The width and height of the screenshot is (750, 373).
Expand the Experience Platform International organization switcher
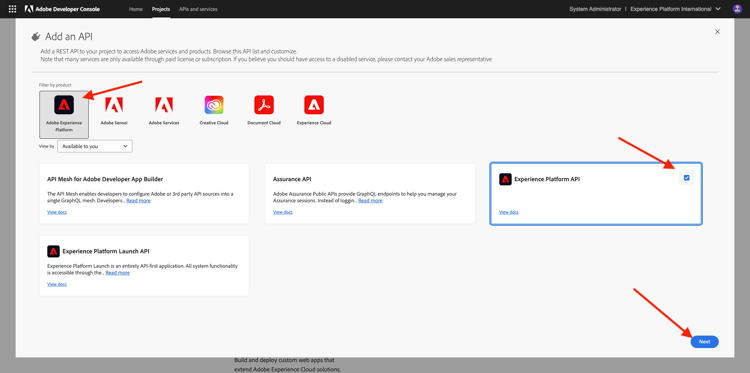[675, 9]
